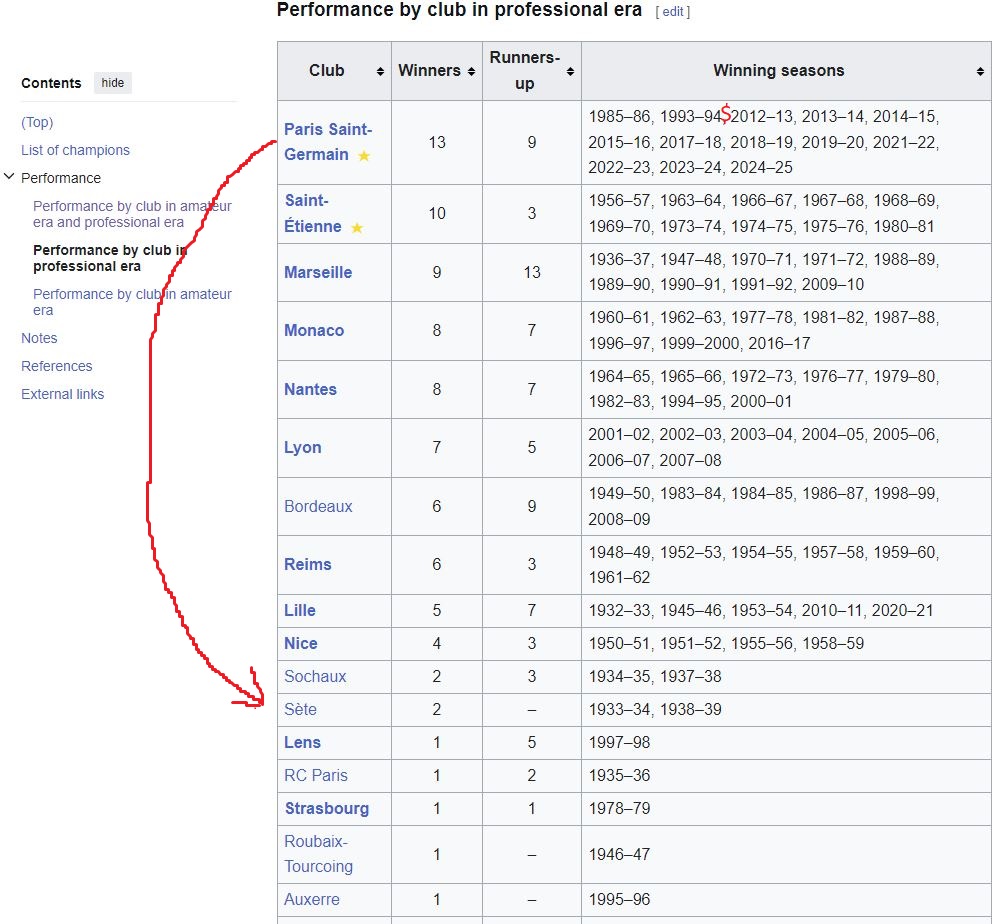Open the Nice club page
Image resolution: width=1007 pixels, height=924 pixels.
[x=301, y=643]
